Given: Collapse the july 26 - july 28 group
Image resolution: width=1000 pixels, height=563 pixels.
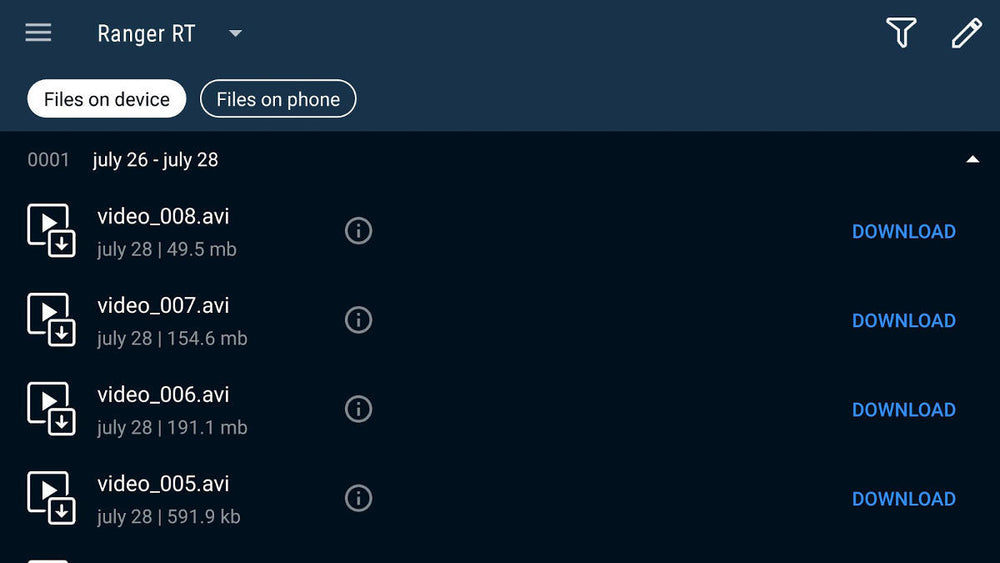Looking at the screenshot, I should 972,160.
